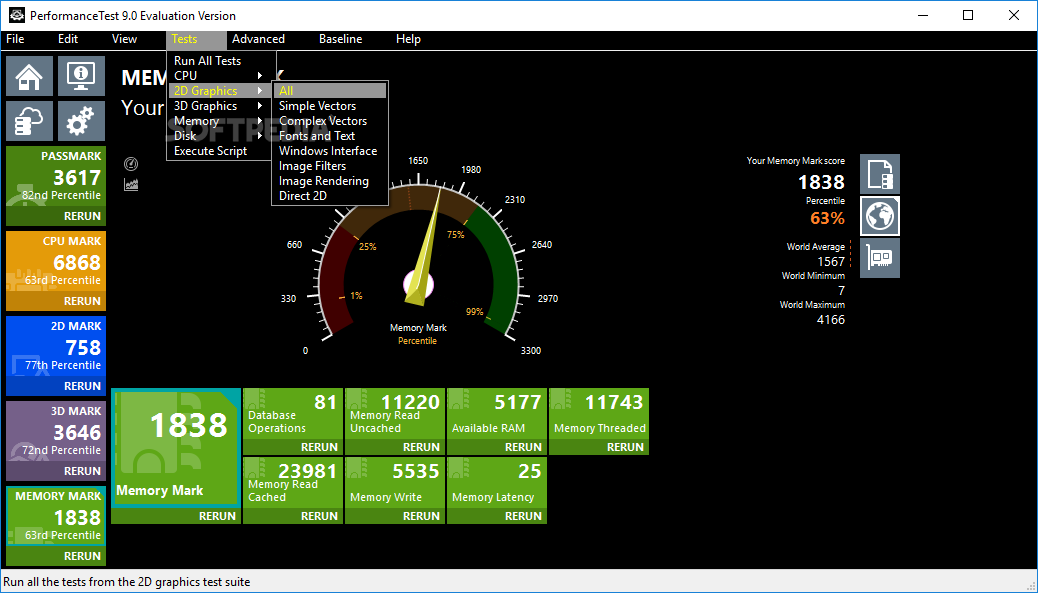Open the File menu

pos(15,39)
